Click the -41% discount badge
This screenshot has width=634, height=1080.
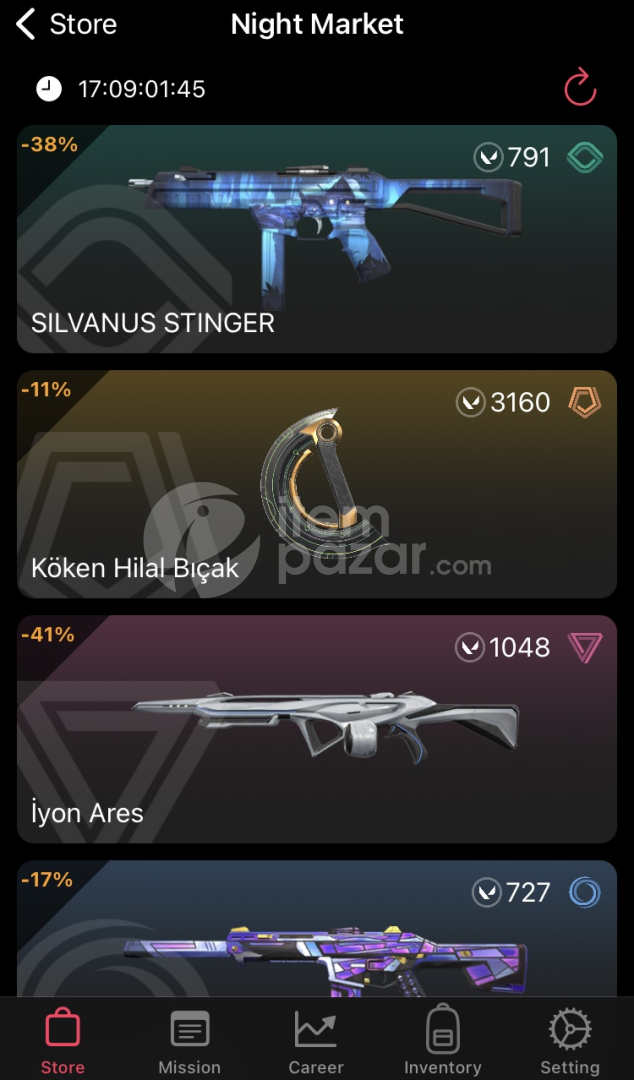click(x=48, y=634)
